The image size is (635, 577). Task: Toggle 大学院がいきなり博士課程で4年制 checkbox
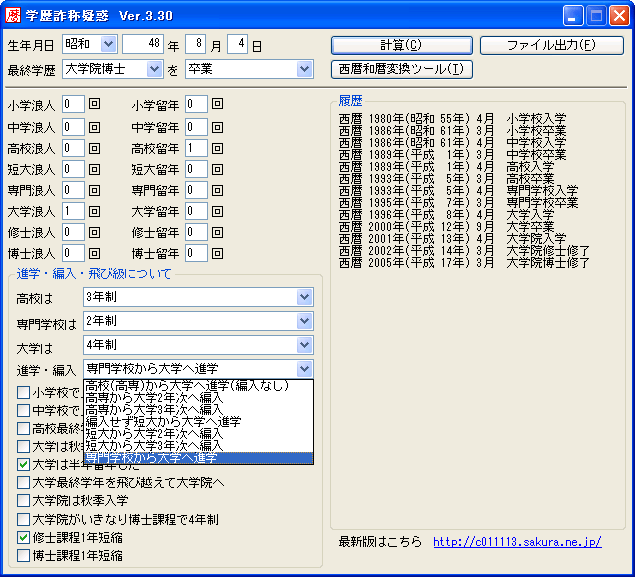click(24, 519)
